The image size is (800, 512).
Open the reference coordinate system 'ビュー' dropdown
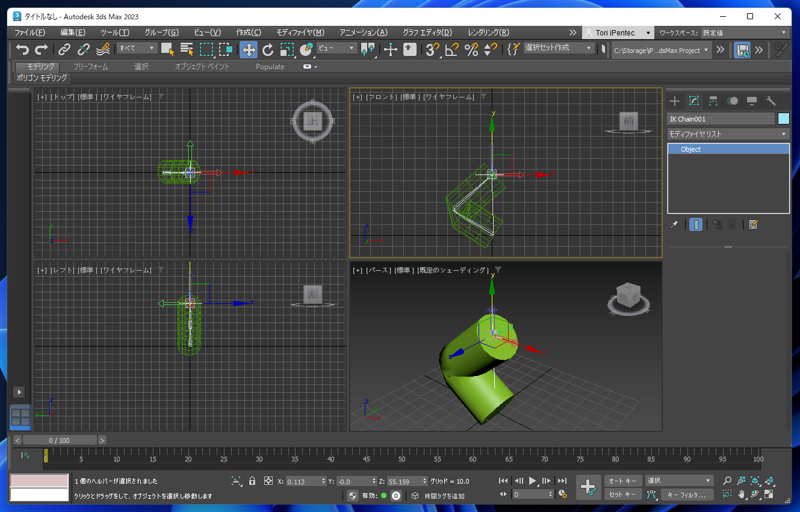click(x=336, y=48)
